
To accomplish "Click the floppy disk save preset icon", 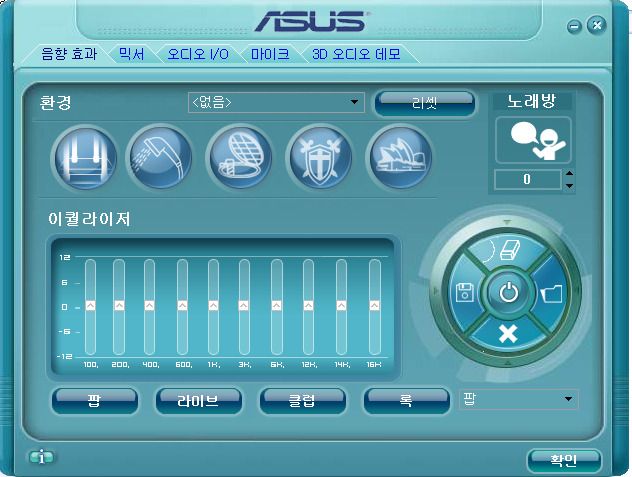I will [x=464, y=292].
